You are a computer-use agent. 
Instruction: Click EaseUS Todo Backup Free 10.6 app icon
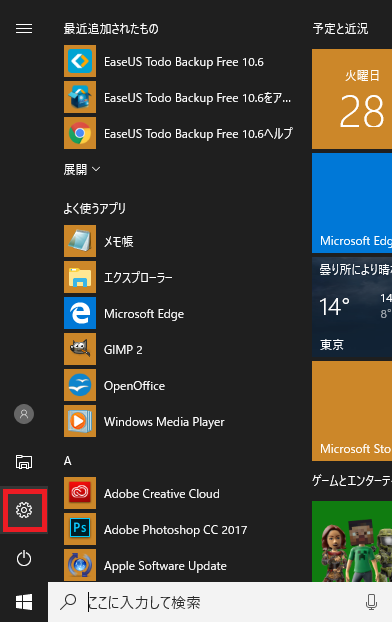(x=80, y=61)
